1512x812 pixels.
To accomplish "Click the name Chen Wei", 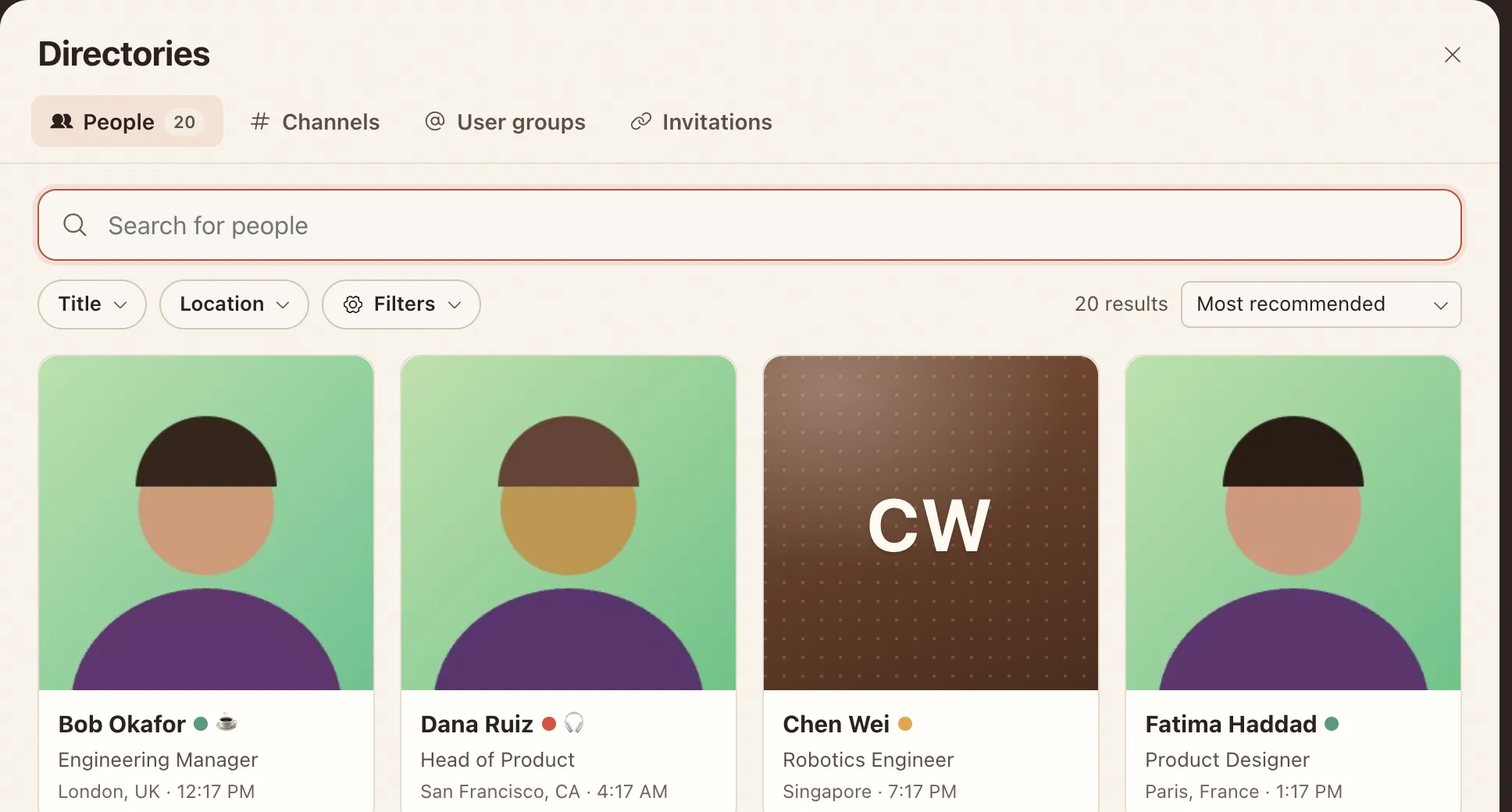I will tap(836, 724).
